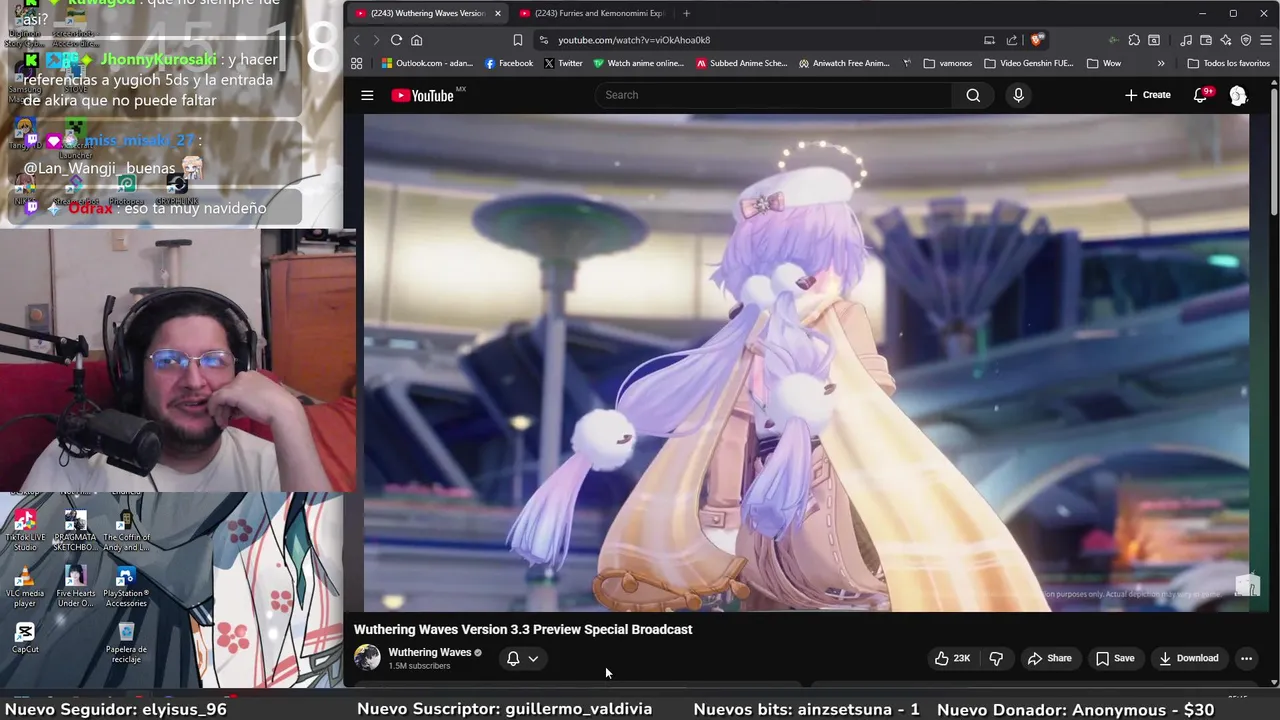Open the vamonos bookmarks folder
1280x720 pixels.
point(947,63)
